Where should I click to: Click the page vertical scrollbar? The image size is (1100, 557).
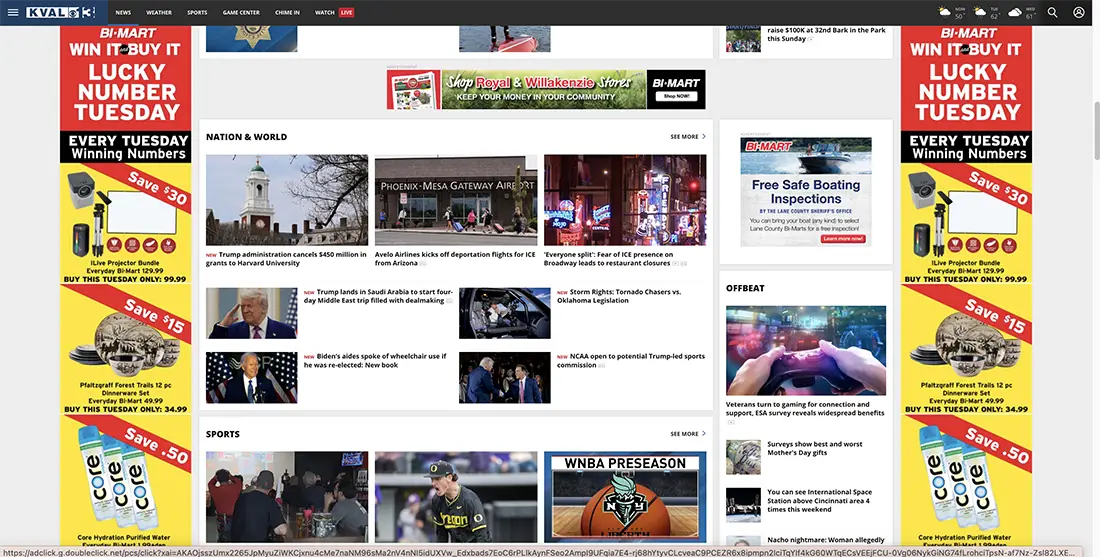coord(1096,130)
